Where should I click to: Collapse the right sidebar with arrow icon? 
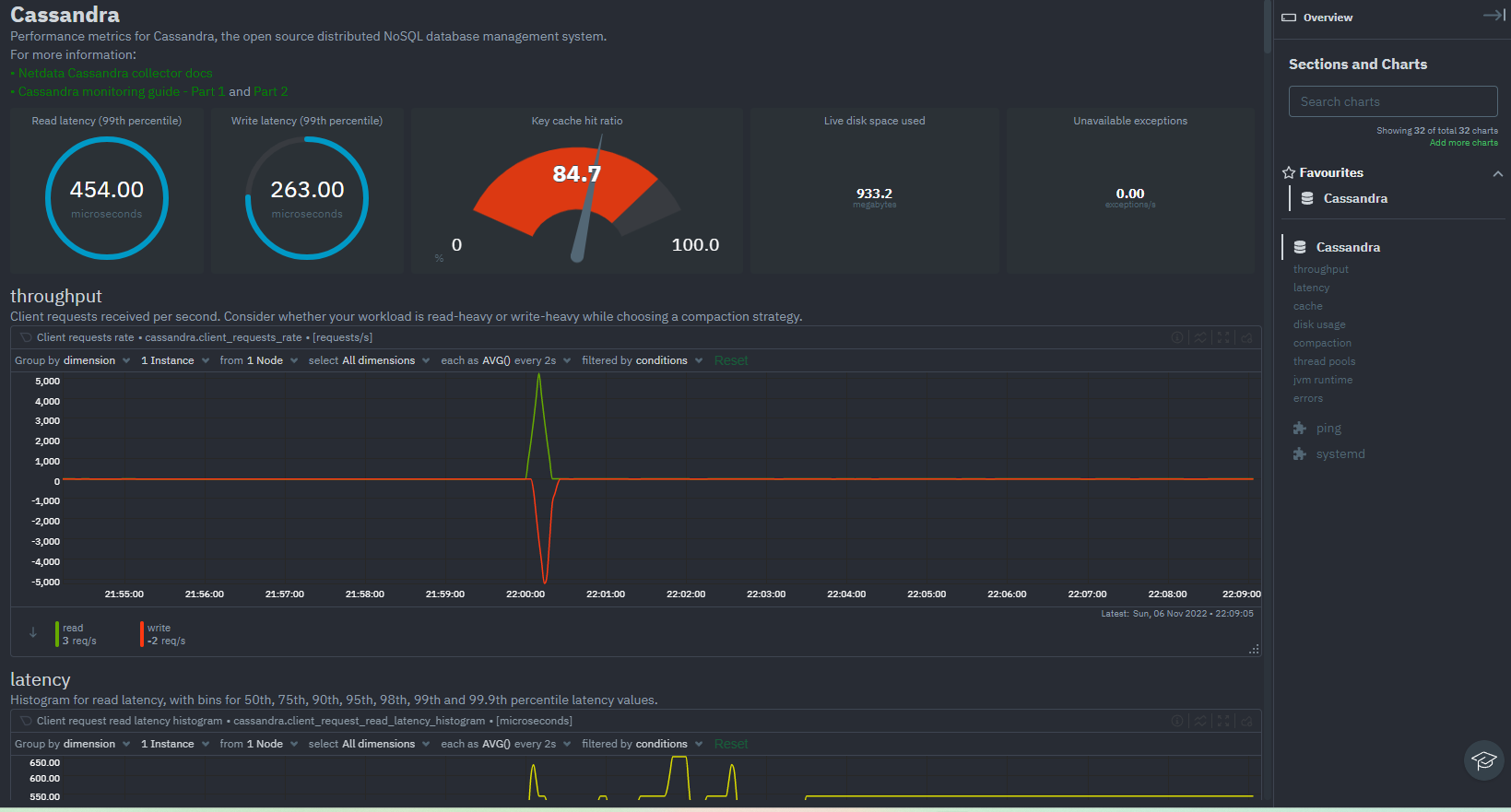coord(1493,16)
